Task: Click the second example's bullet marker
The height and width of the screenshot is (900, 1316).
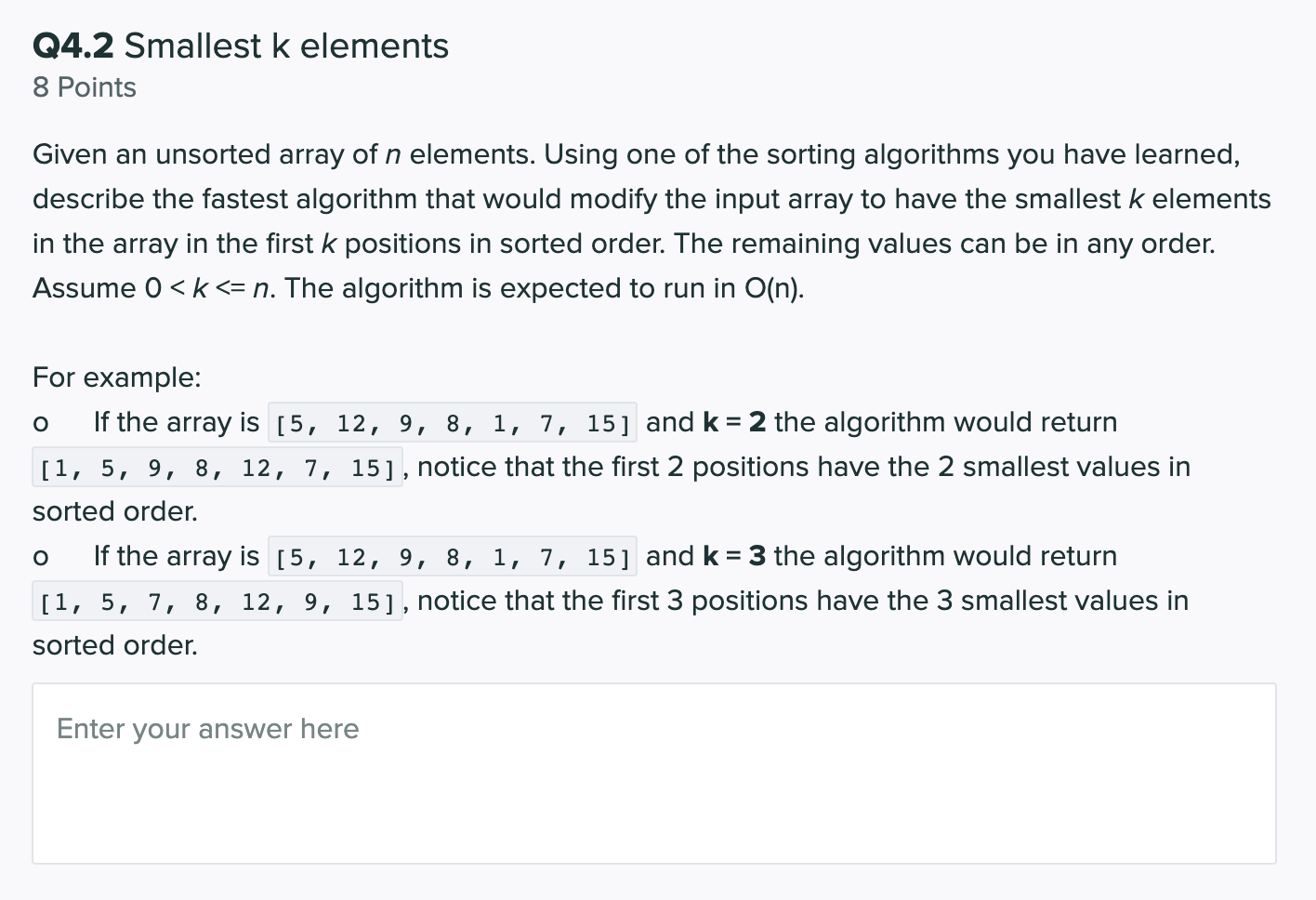Action: coord(40,558)
